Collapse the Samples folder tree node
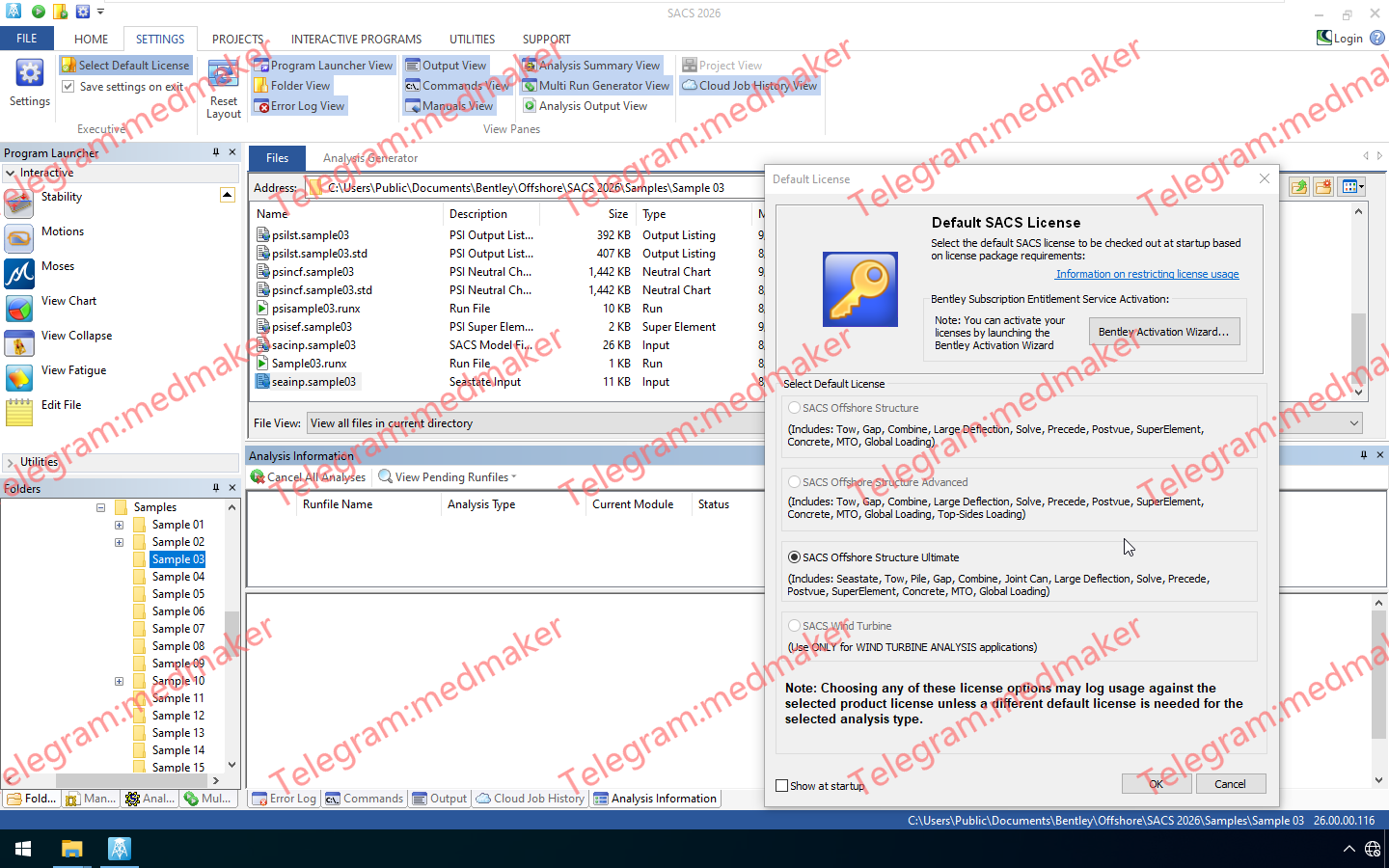The height and width of the screenshot is (868, 1389). 100,507
